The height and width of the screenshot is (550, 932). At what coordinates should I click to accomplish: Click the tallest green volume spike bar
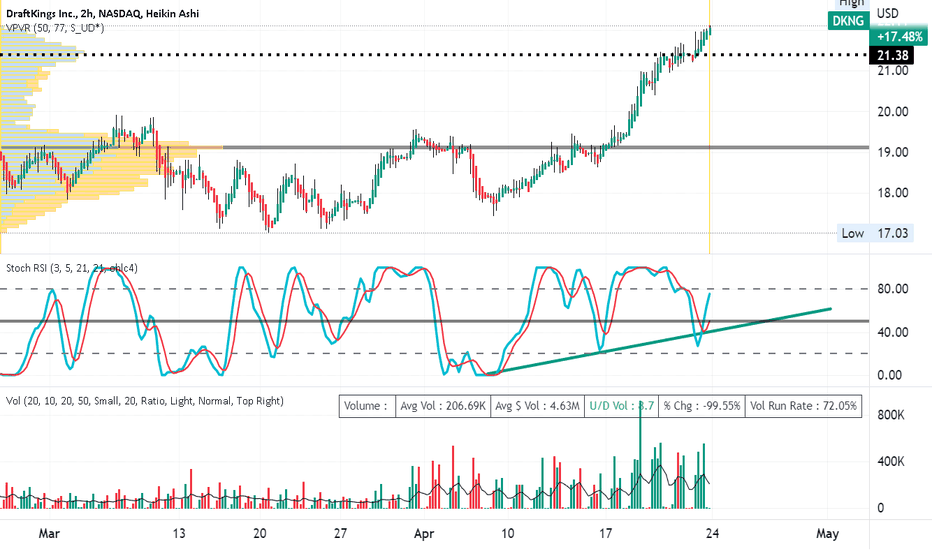click(640, 458)
